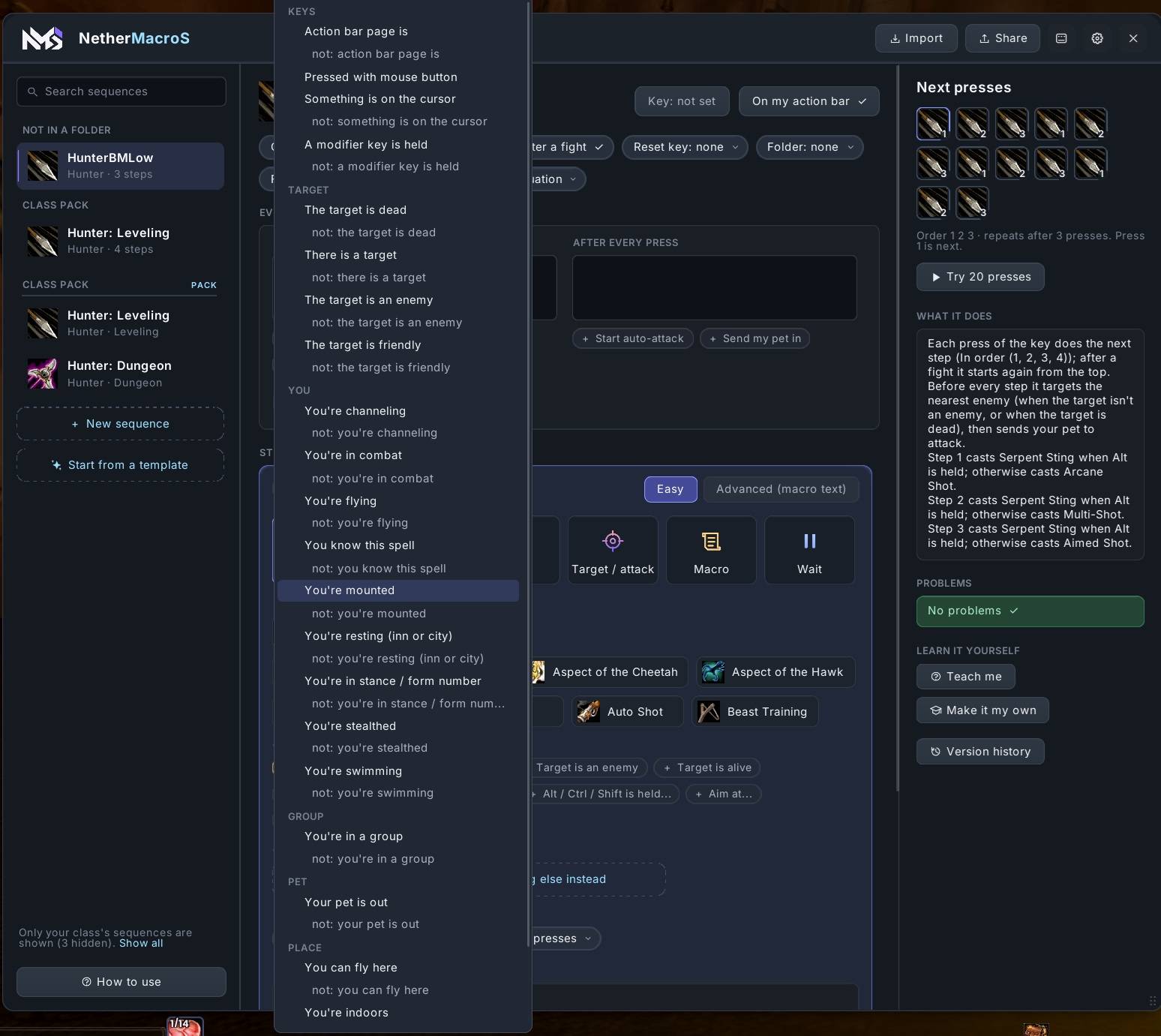
Task: Add Send my pet in action
Action: coord(754,338)
